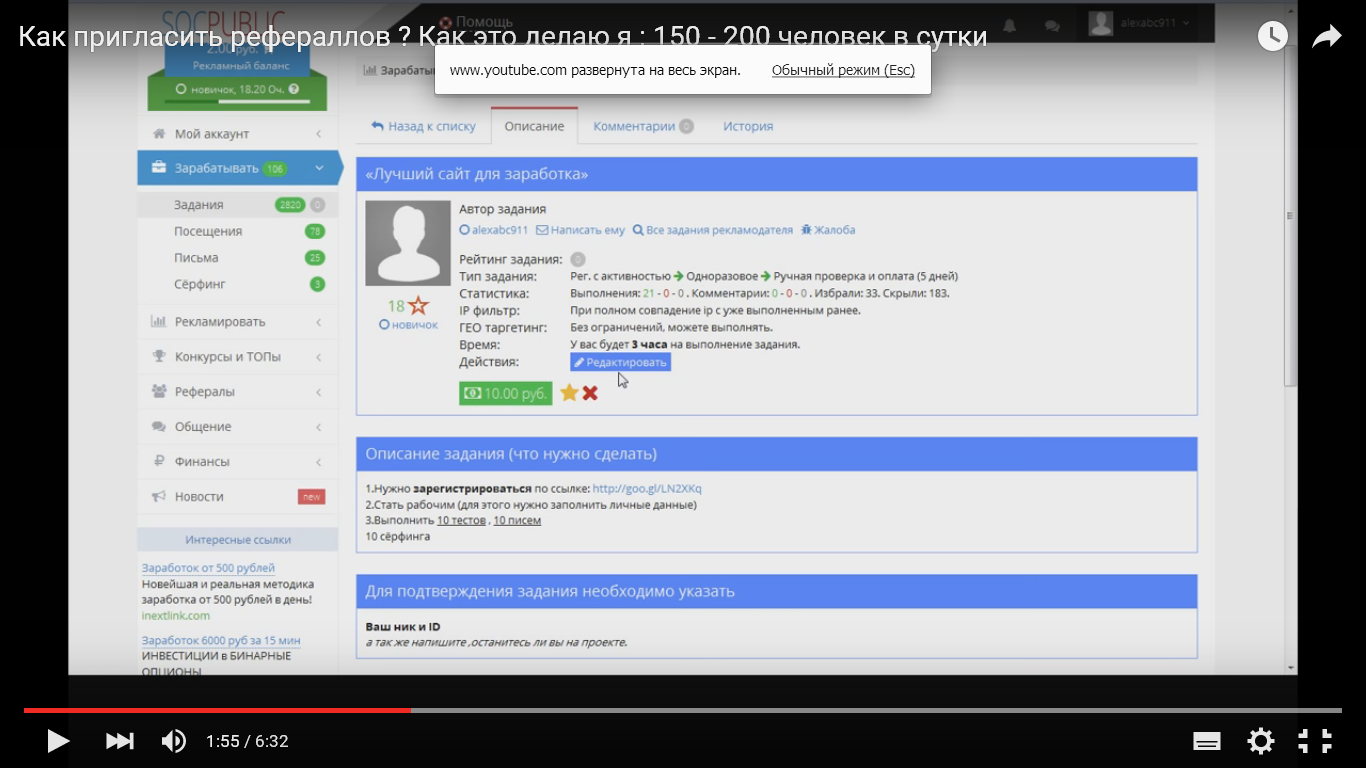The width and height of the screenshot is (1366, 768).
Task: Expand the Конкурсы и ТОПы chevron
Action: tap(318, 356)
